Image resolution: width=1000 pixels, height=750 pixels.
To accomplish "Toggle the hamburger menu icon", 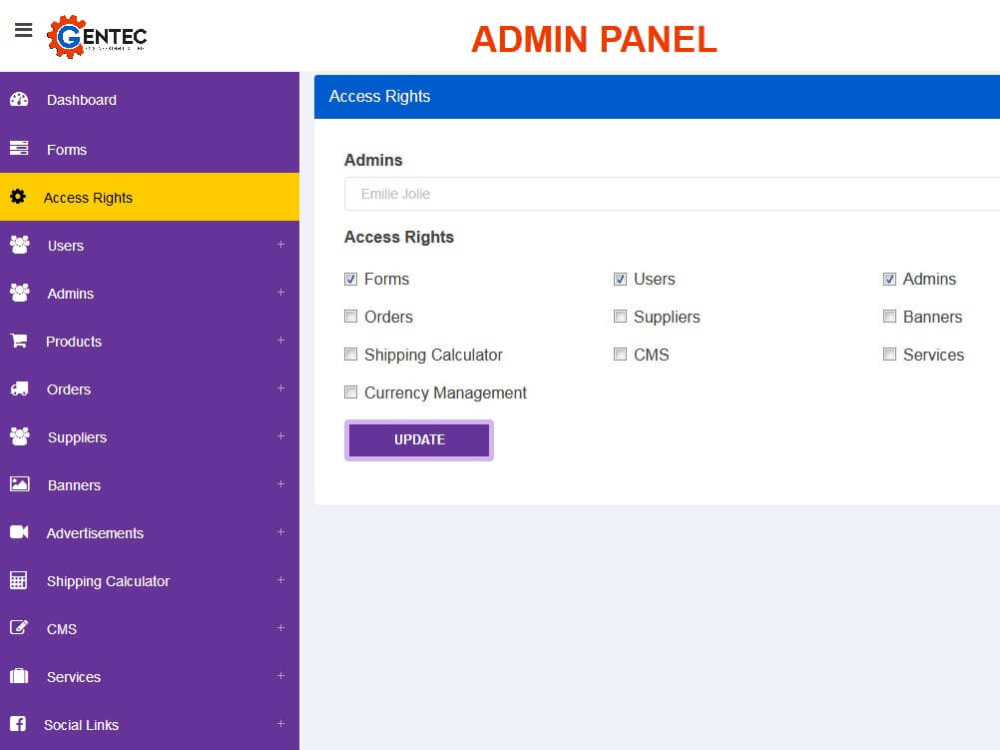I will (x=24, y=30).
